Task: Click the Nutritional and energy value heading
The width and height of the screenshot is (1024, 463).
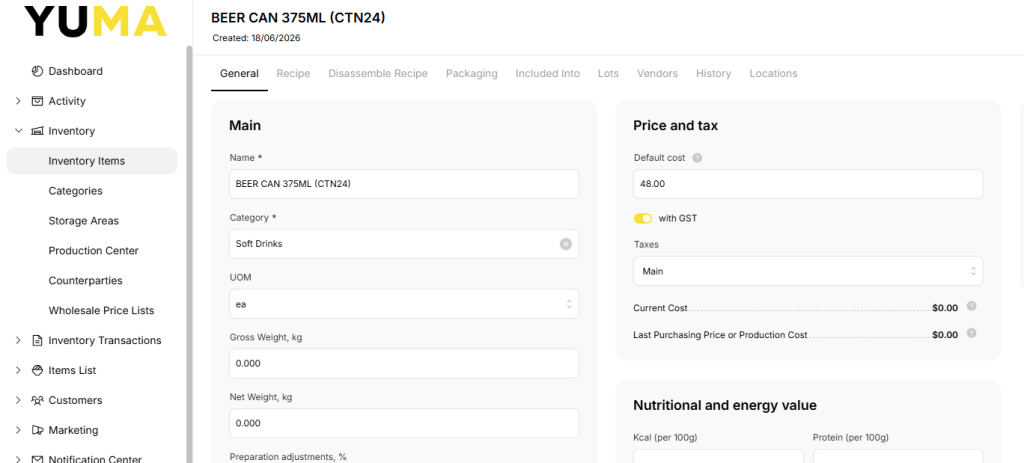Action: point(725,405)
